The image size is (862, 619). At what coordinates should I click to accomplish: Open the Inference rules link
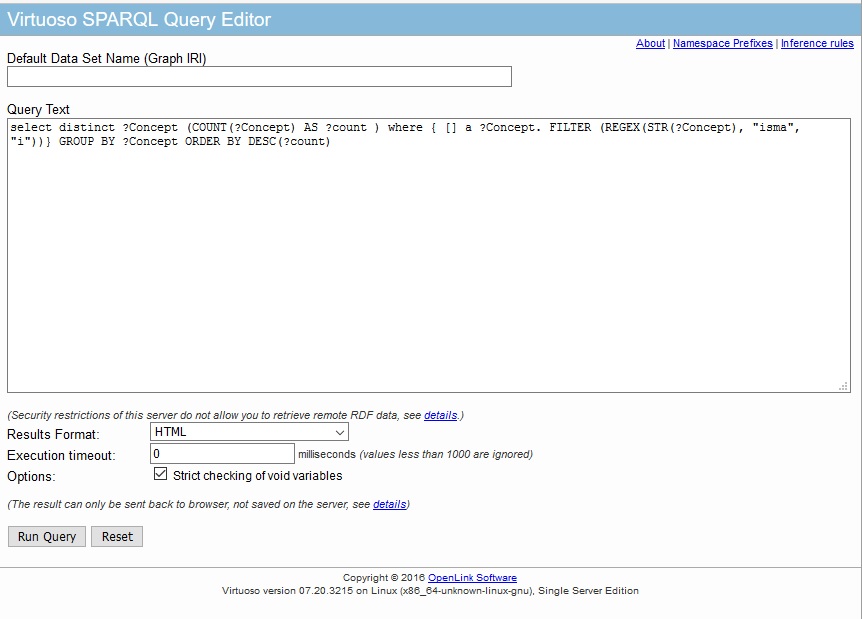click(817, 43)
